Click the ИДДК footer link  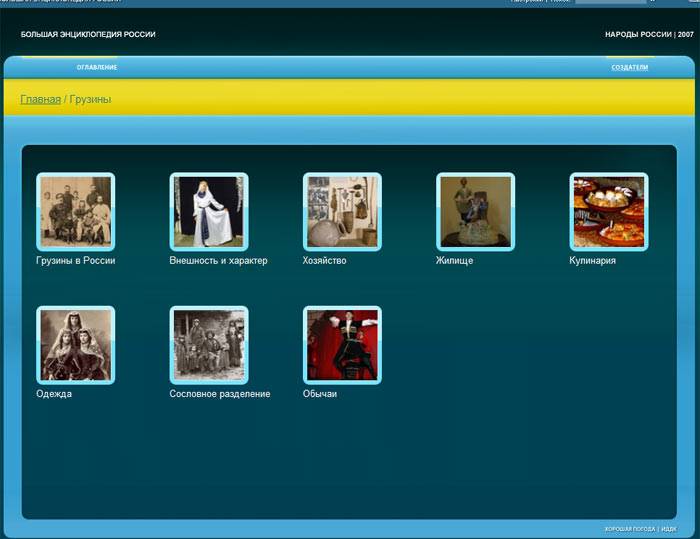(669, 529)
